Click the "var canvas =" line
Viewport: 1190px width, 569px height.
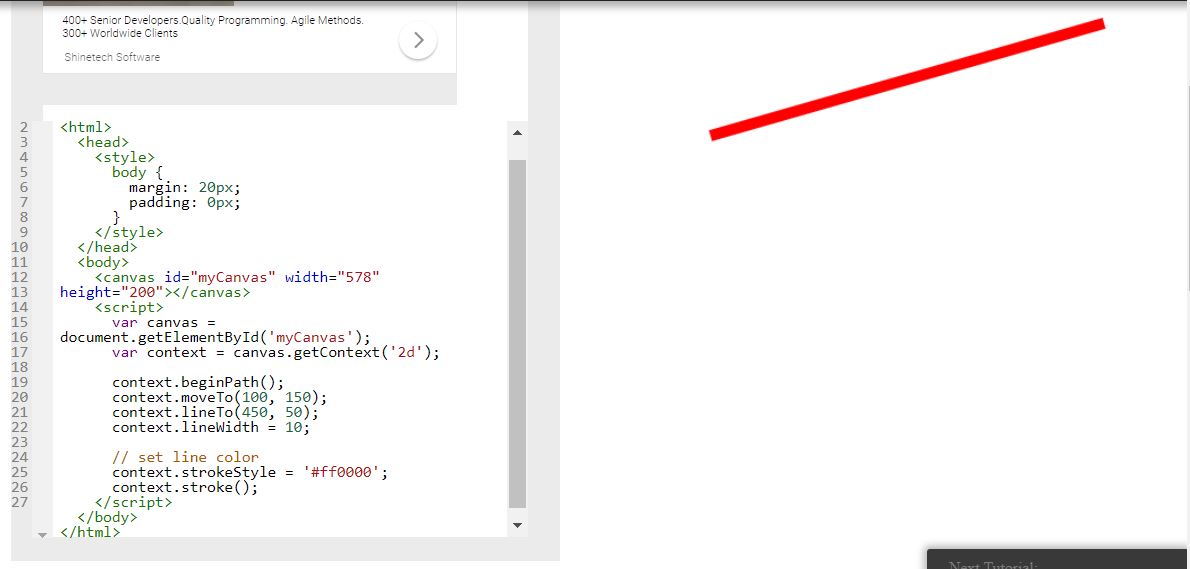click(x=164, y=322)
